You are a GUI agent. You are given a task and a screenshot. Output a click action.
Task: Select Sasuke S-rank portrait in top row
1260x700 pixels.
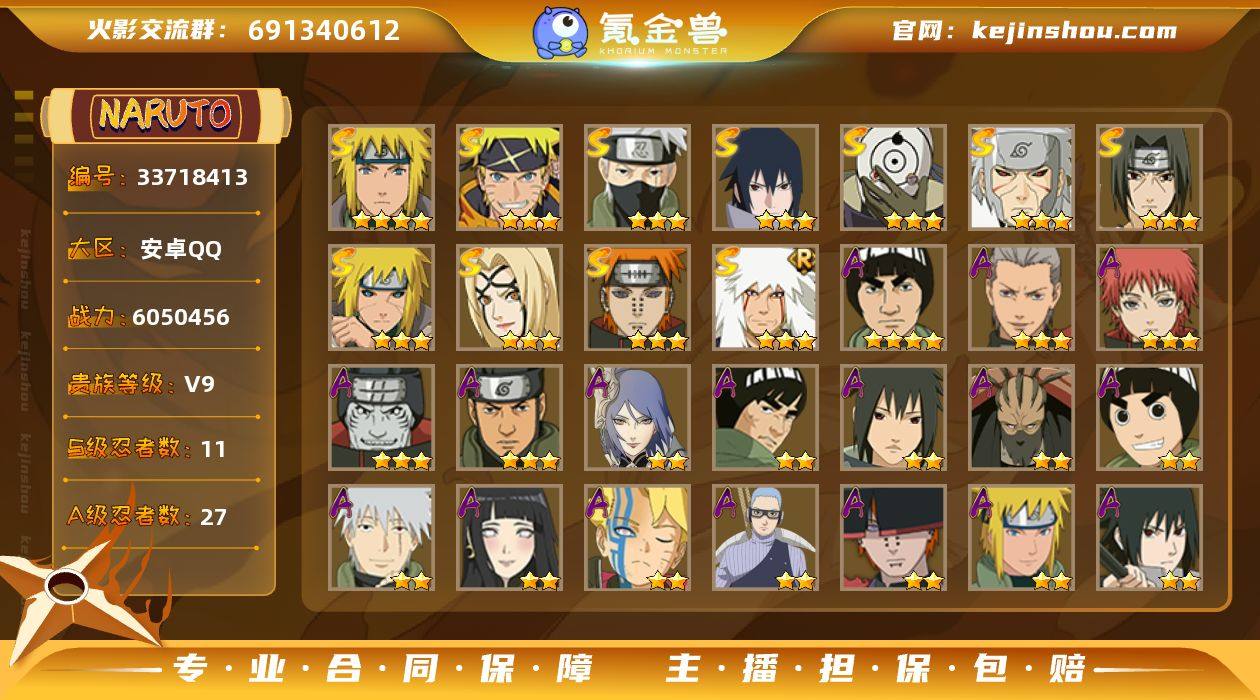point(765,177)
